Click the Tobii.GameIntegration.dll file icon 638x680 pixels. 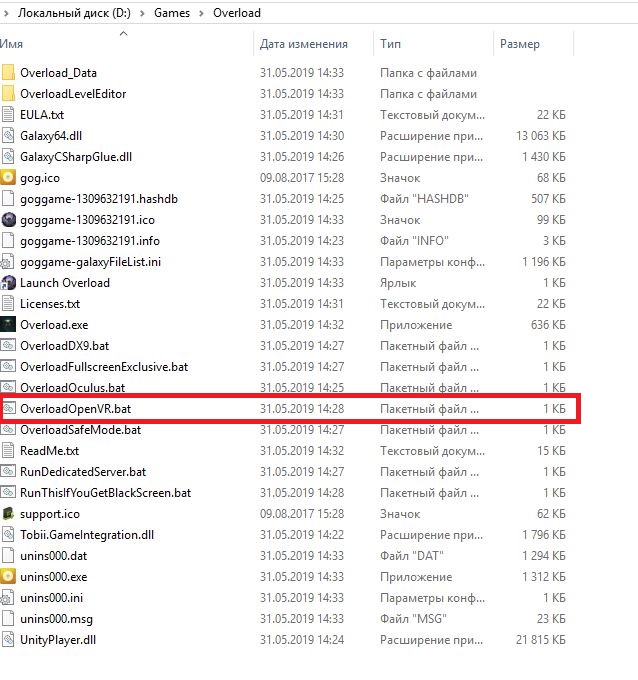click(x=8, y=535)
